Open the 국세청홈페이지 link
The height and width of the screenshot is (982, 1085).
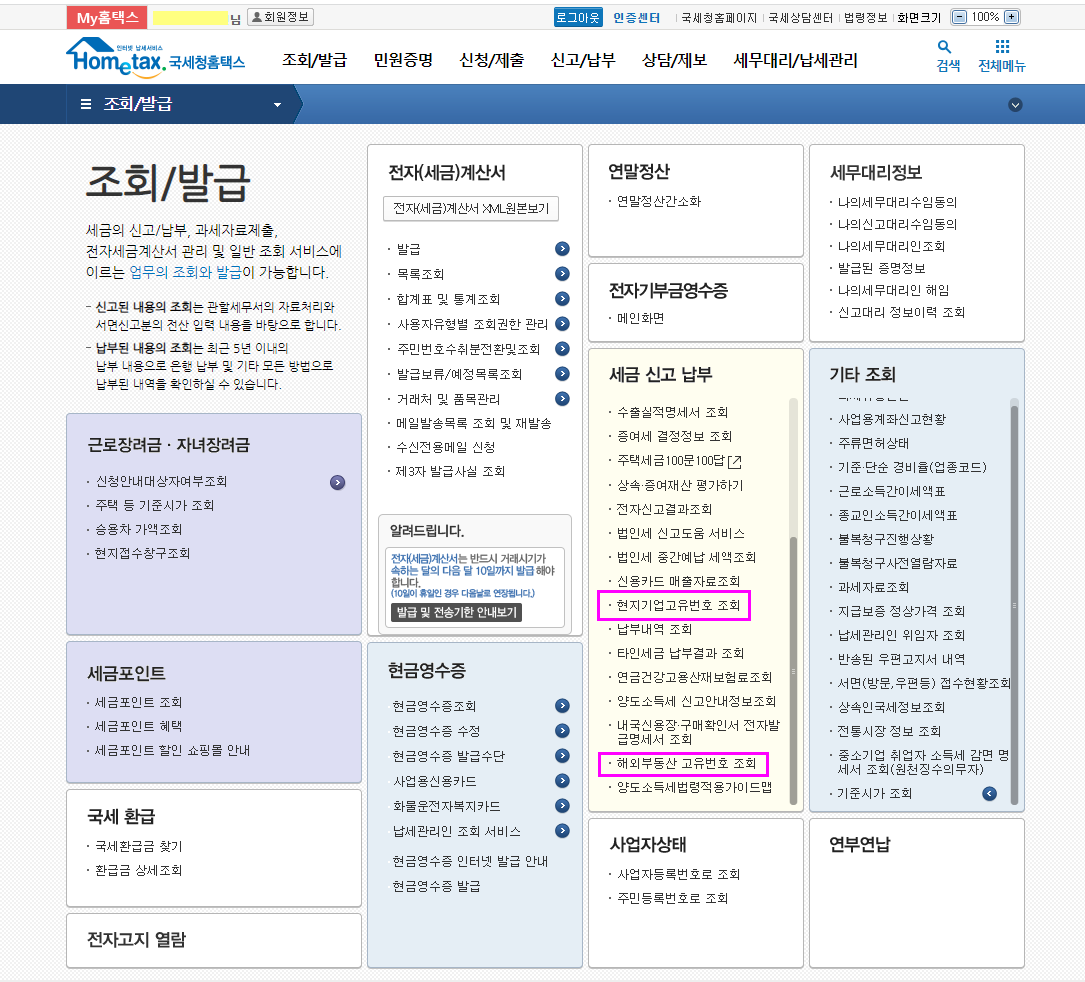(x=719, y=17)
